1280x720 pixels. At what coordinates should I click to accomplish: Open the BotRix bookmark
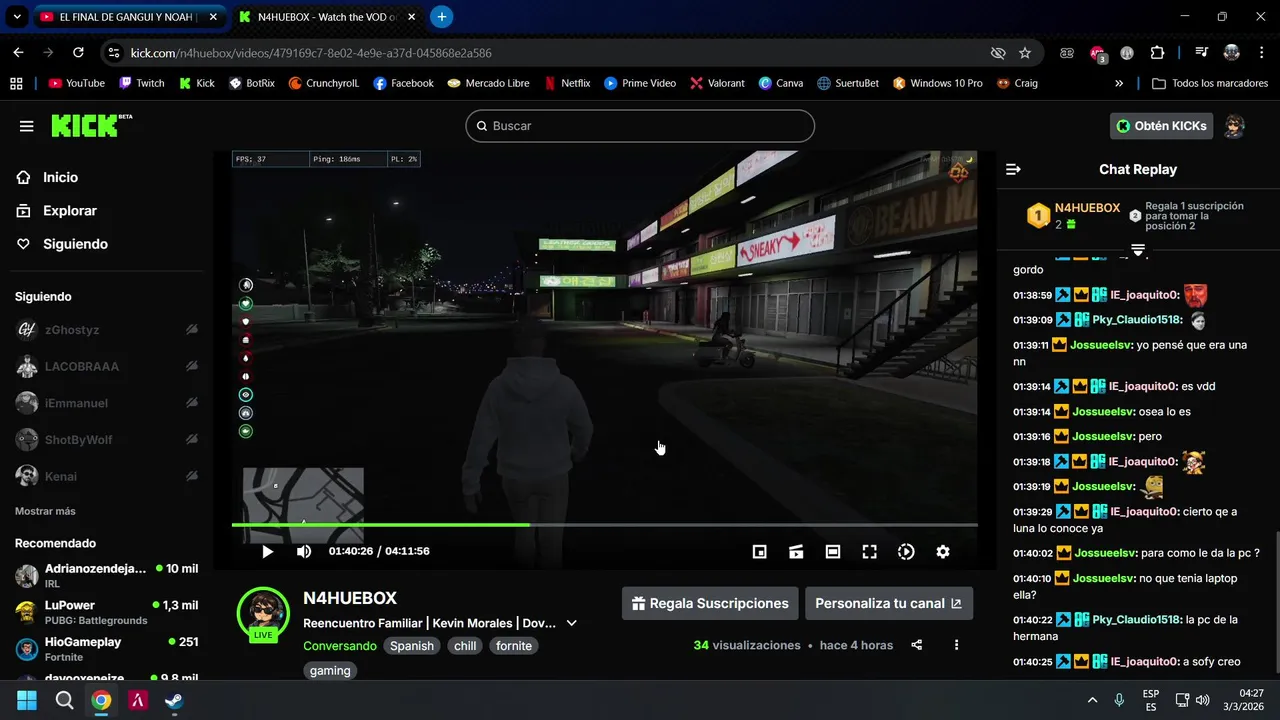click(x=252, y=83)
